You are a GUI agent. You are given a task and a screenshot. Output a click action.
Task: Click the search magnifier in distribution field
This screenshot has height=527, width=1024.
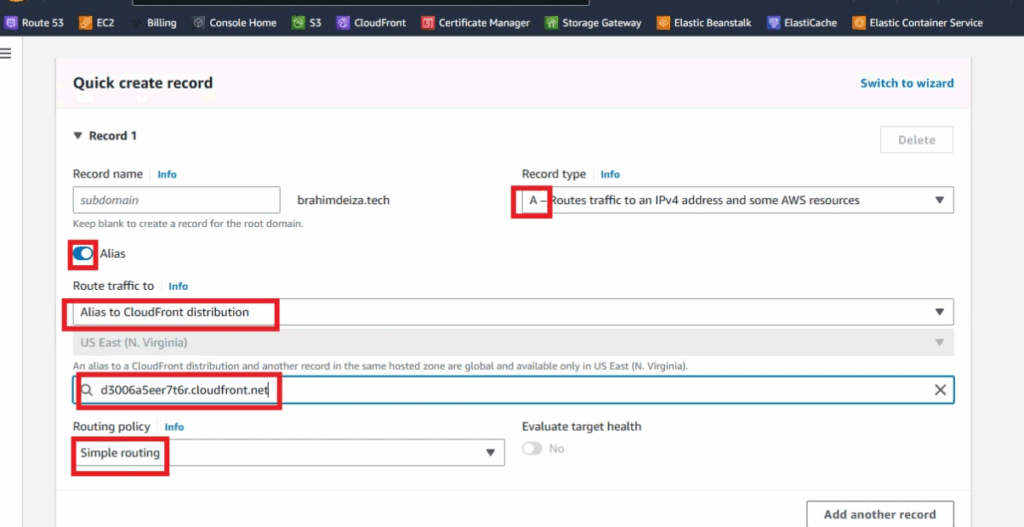coord(87,391)
